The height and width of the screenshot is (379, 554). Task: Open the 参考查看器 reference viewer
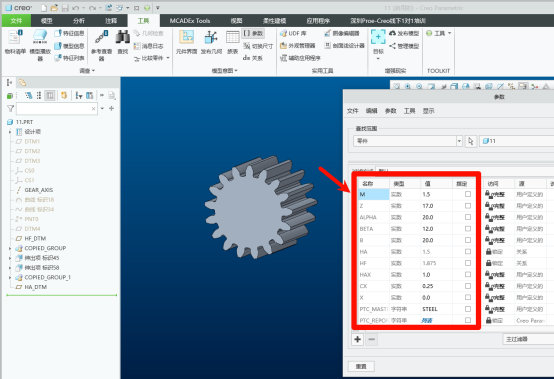click(101, 45)
